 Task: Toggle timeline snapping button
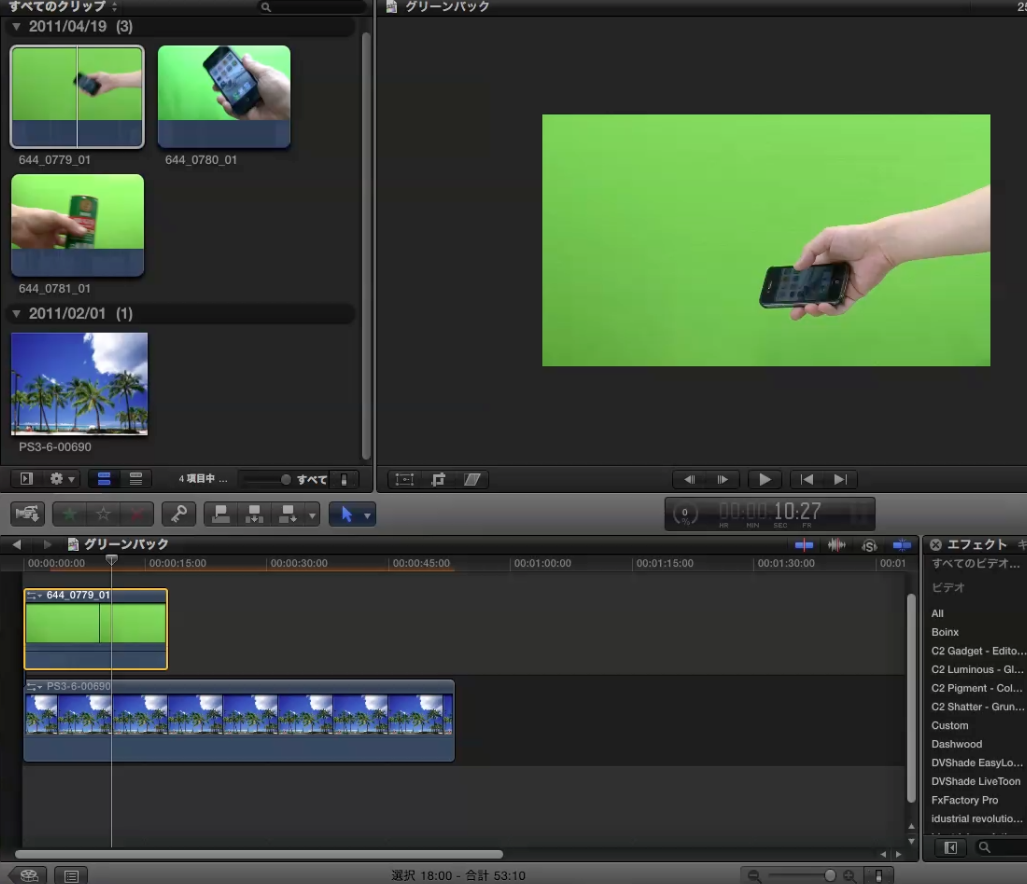click(x=902, y=545)
